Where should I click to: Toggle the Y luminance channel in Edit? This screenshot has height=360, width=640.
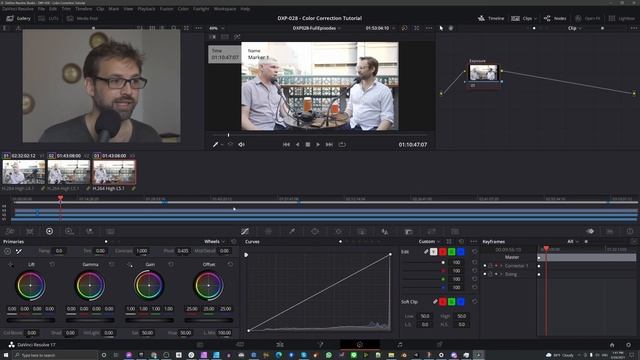coord(433,252)
